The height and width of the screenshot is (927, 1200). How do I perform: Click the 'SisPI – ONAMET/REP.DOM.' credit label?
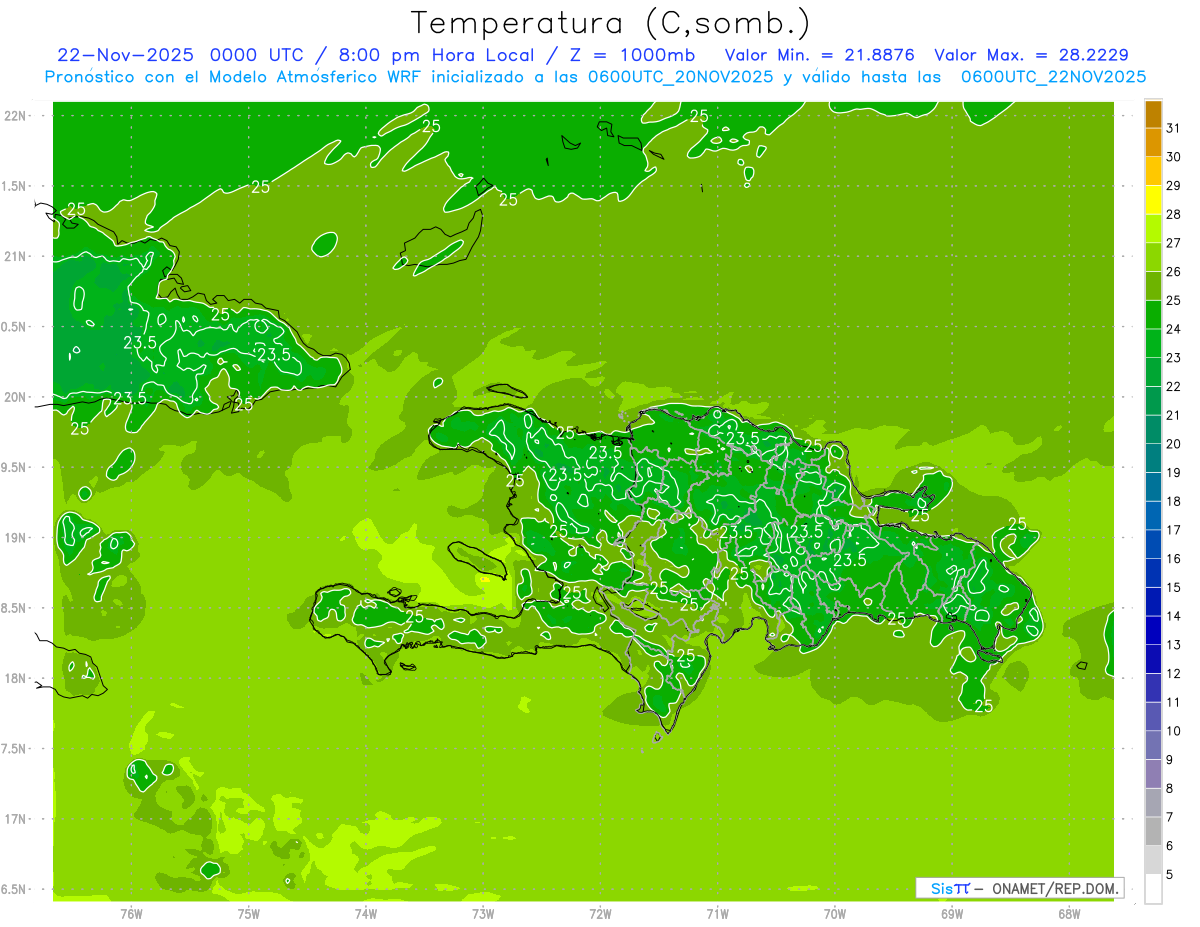1019,888
